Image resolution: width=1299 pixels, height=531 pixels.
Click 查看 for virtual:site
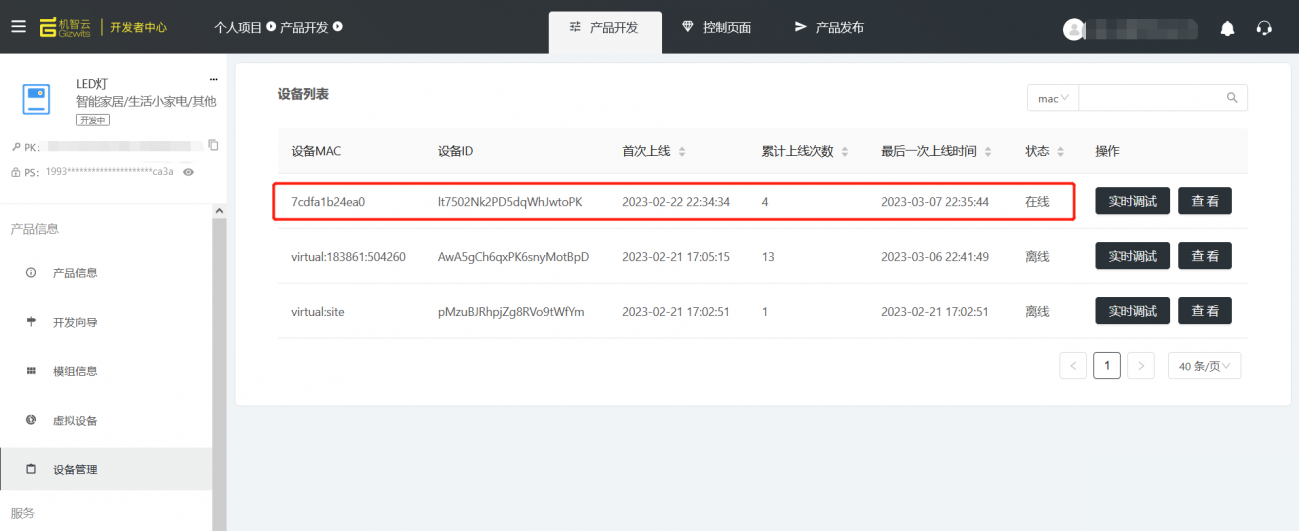tap(1205, 311)
